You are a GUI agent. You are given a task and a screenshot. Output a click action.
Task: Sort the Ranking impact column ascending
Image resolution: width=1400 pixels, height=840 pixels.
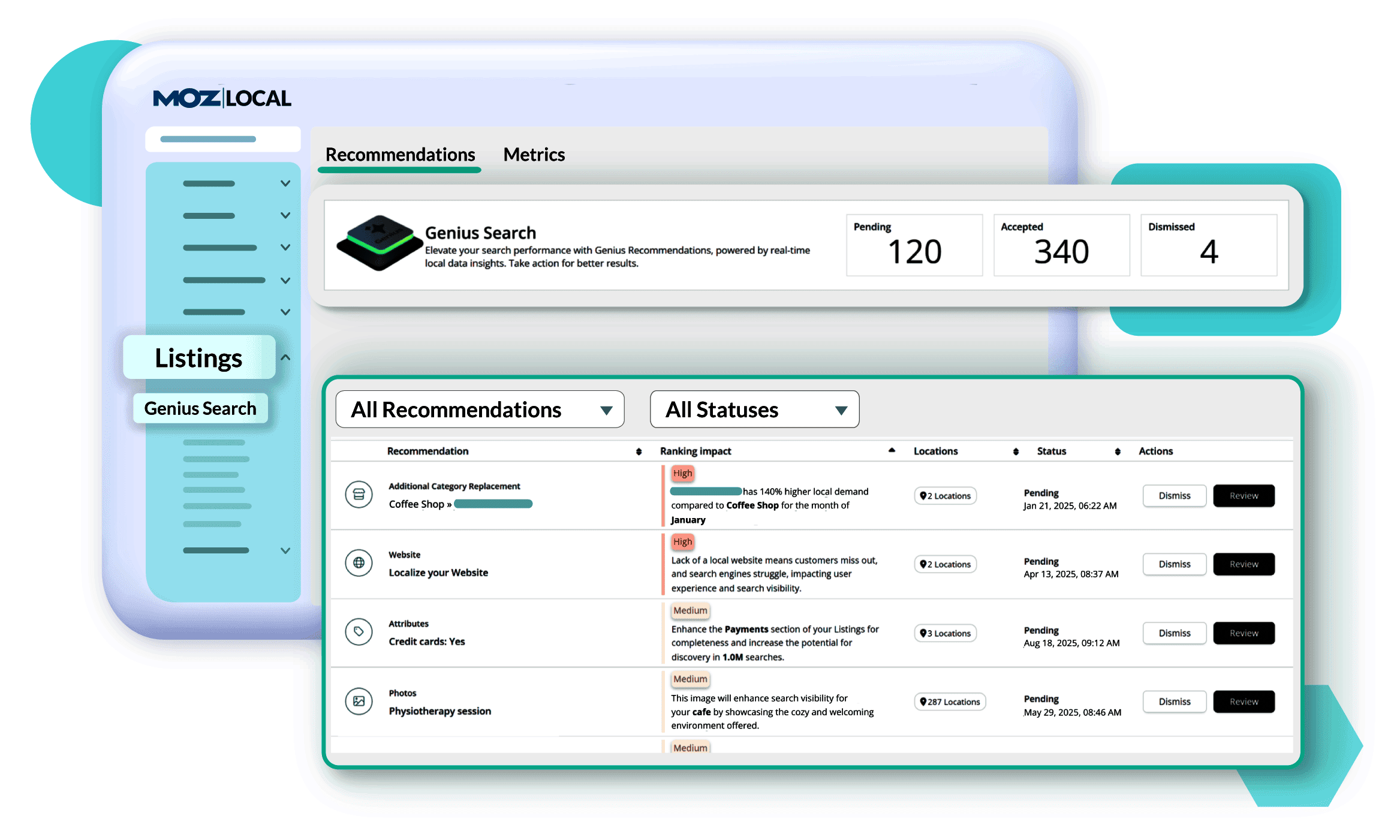pyautogui.click(x=892, y=450)
